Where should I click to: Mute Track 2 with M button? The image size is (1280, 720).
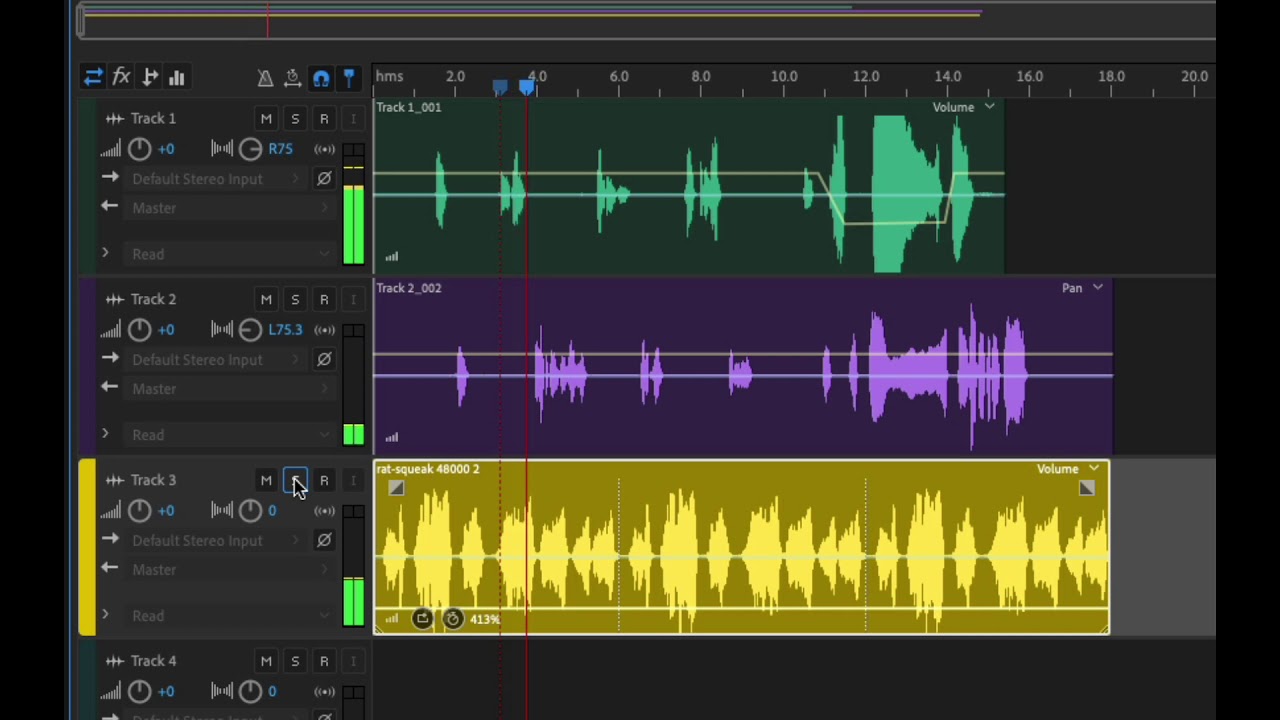(x=266, y=300)
